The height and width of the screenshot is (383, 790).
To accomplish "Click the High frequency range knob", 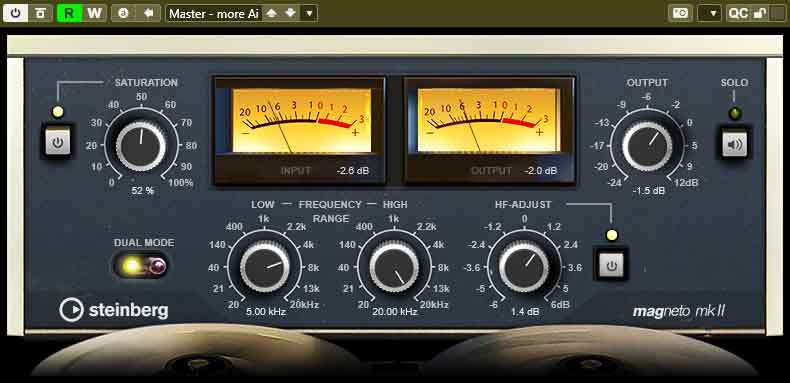I will point(394,267).
